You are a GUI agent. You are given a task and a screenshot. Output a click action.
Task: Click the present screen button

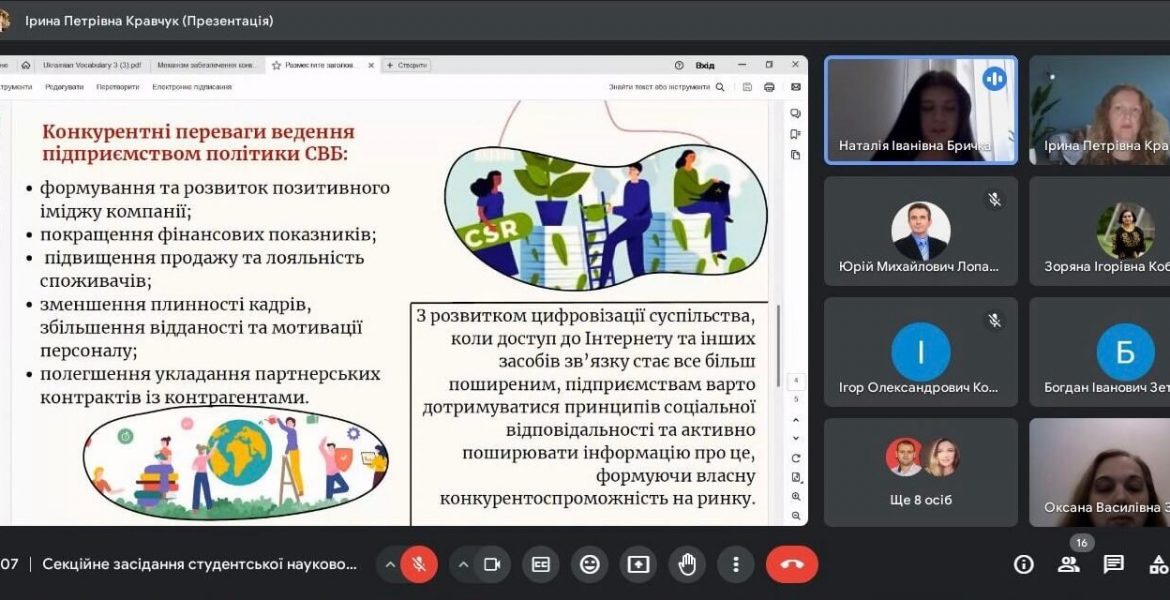click(638, 564)
